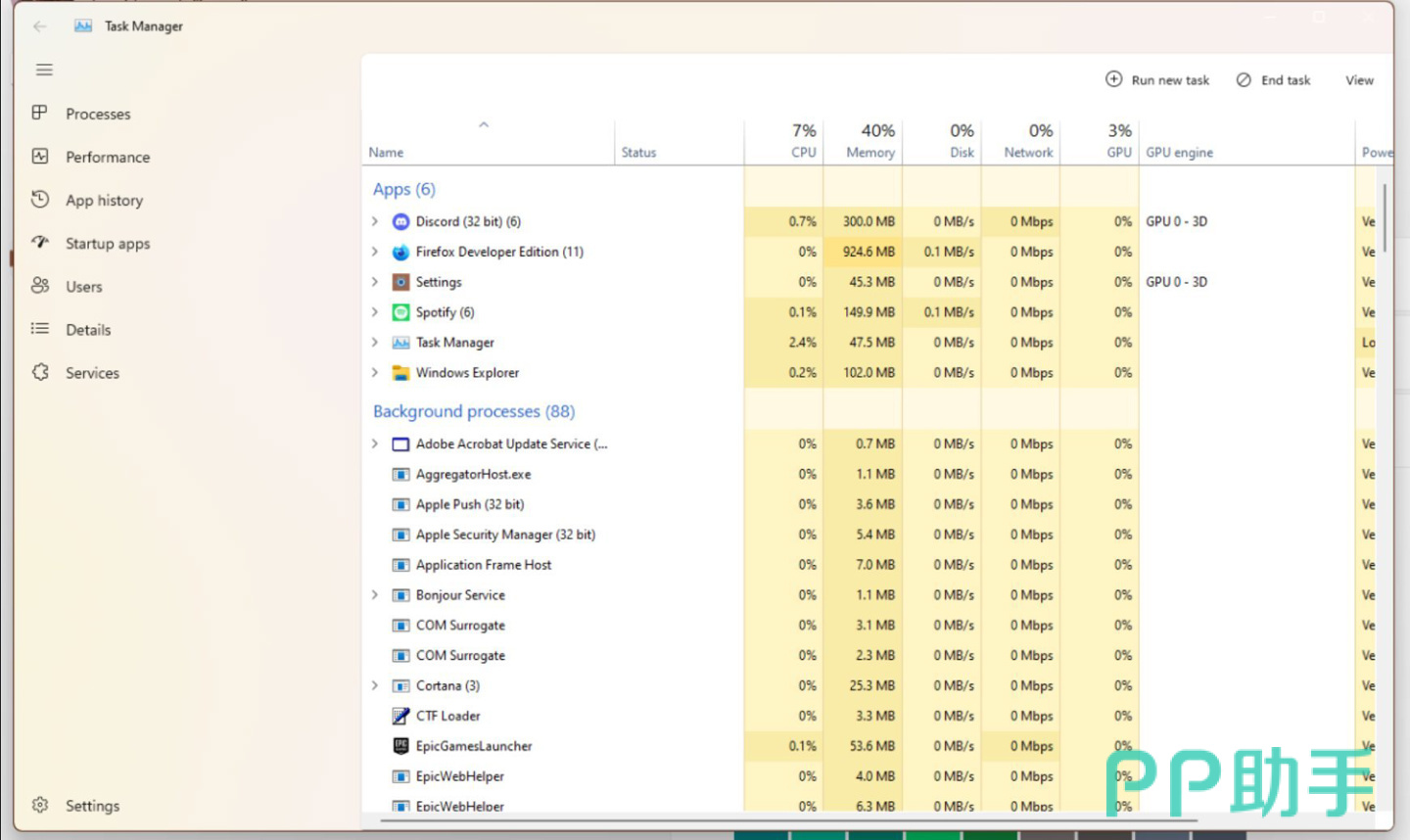Click the Discord app icon
Viewport: 1410px width, 840px height.
point(400,222)
